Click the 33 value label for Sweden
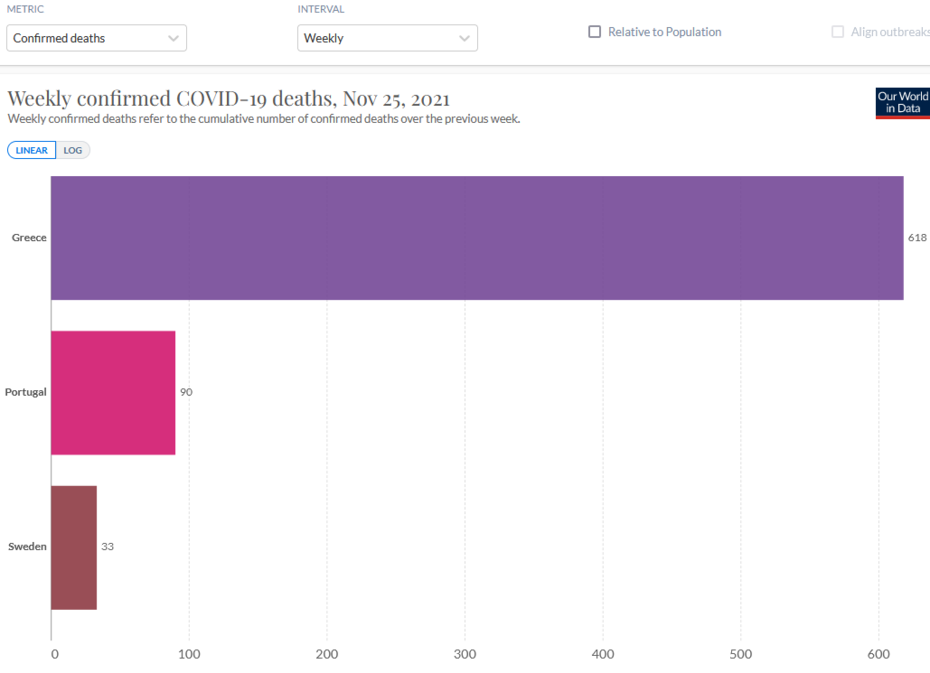The height and width of the screenshot is (673, 930). click(107, 547)
